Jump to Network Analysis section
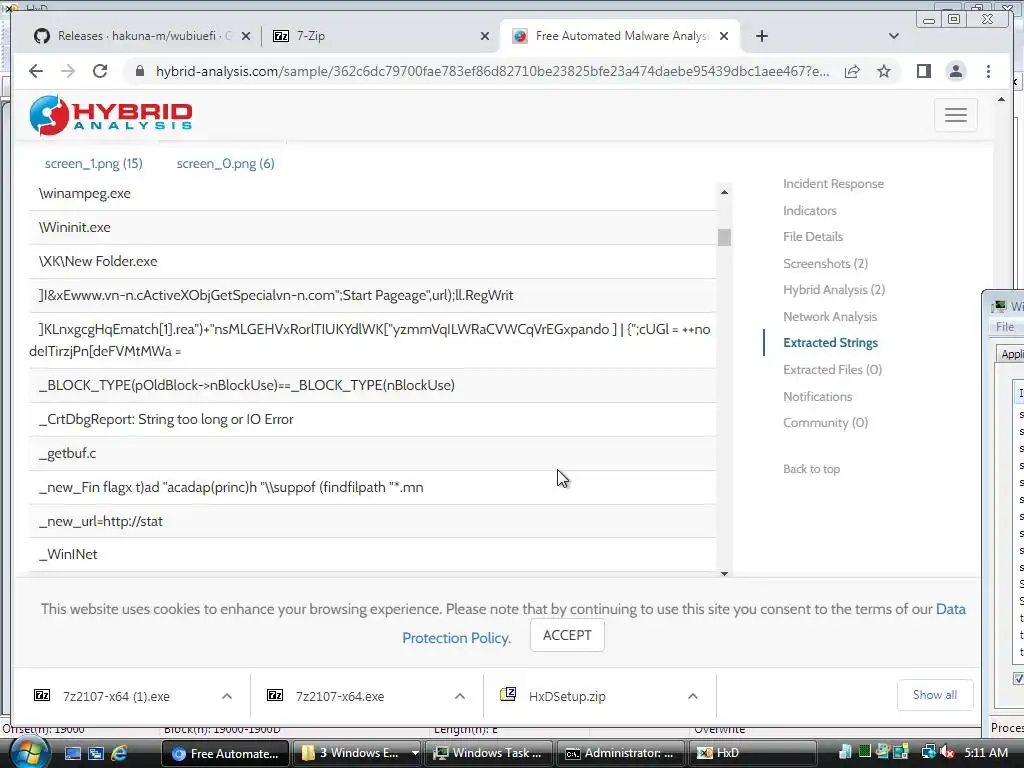1024x768 pixels. [x=830, y=316]
